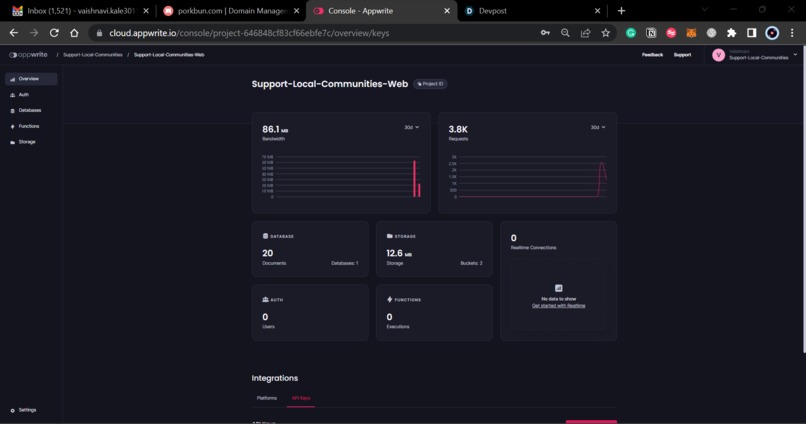Click the page vertical scrollbar
The width and height of the screenshot is (806, 424).
point(803,200)
